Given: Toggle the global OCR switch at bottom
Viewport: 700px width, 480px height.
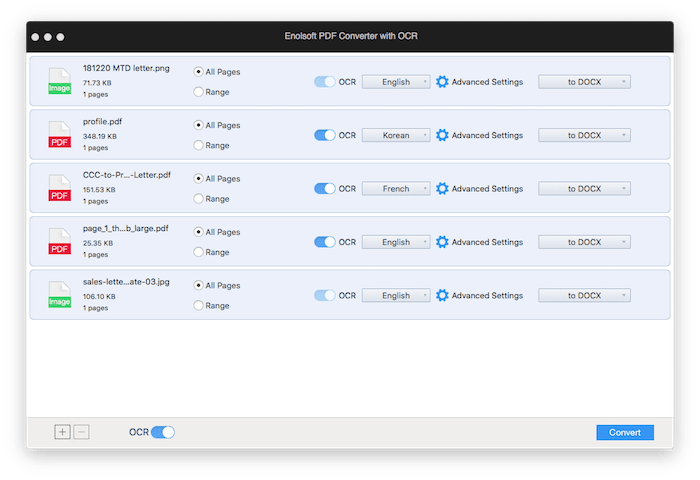Looking at the screenshot, I should pyautogui.click(x=162, y=432).
